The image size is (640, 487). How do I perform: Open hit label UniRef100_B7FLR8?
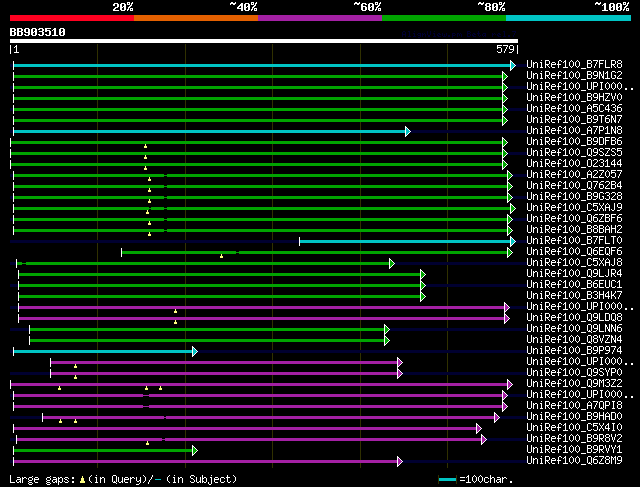[x=574, y=64]
